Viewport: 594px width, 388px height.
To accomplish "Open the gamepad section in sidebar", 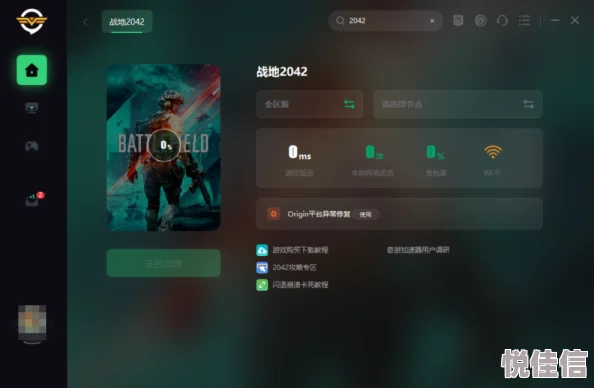I will [x=32, y=146].
